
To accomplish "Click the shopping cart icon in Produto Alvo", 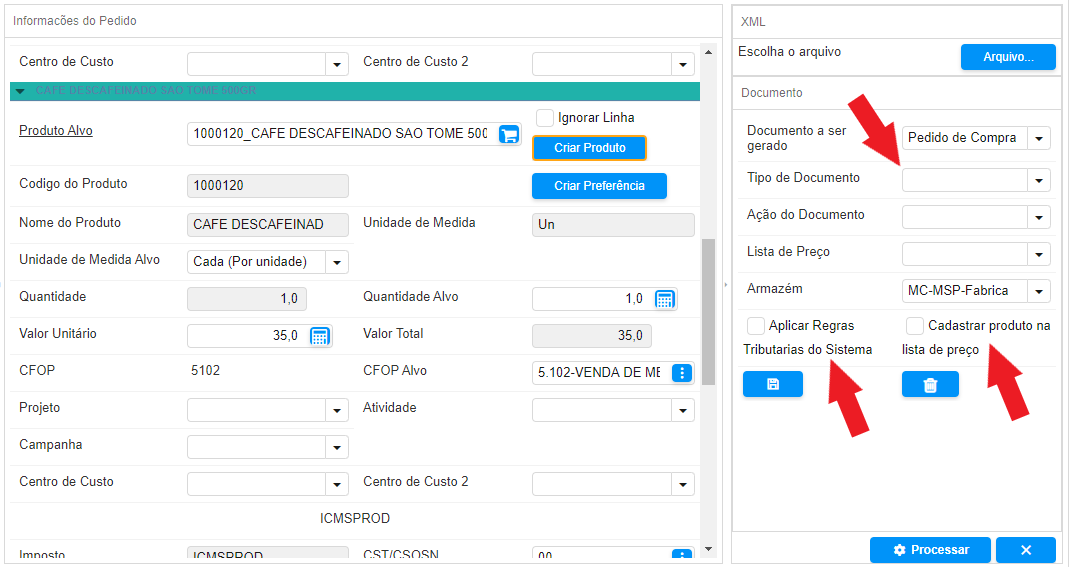I will click(509, 134).
